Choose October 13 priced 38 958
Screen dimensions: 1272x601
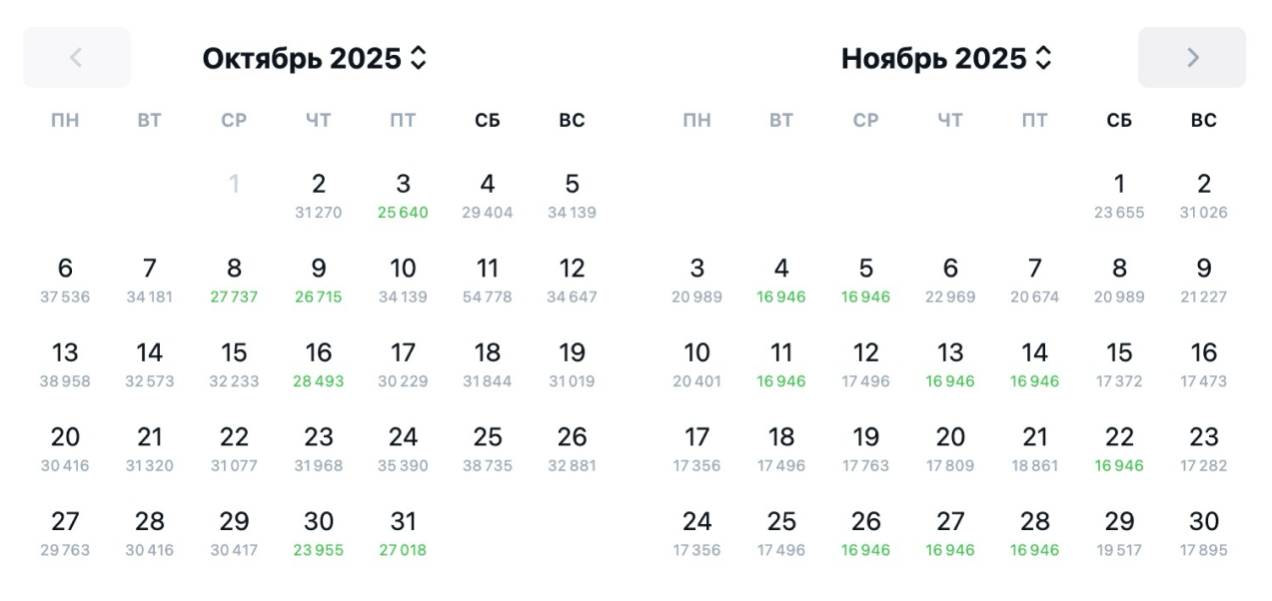65,364
